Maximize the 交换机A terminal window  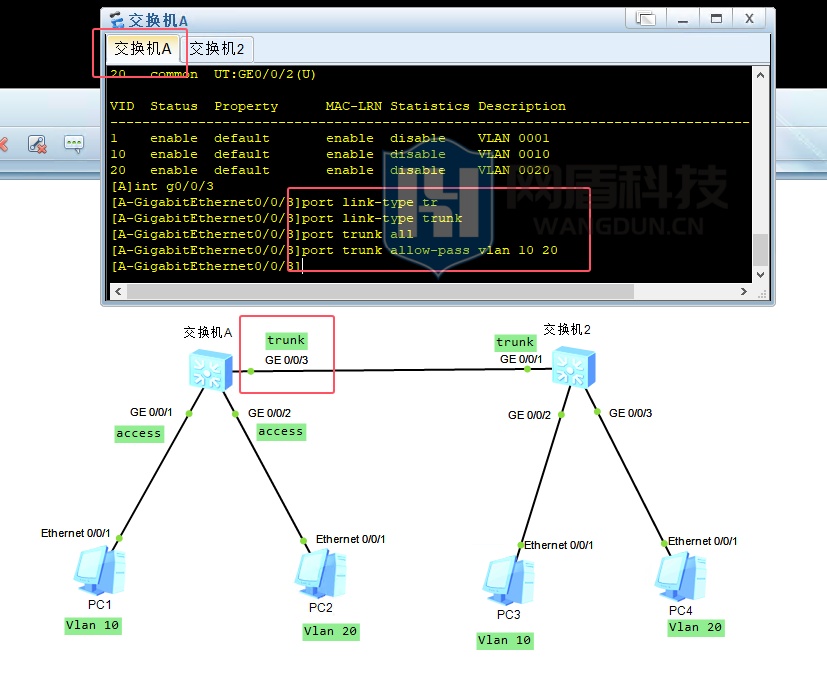pyautogui.click(x=716, y=19)
